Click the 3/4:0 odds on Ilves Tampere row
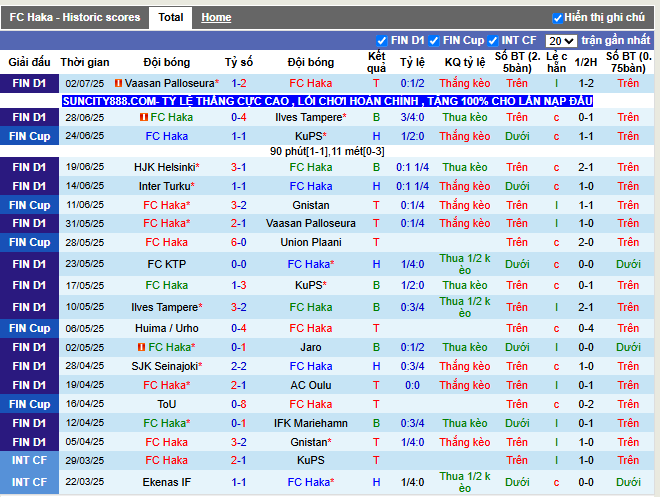The width and height of the screenshot is (660, 497). pyautogui.click(x=412, y=117)
